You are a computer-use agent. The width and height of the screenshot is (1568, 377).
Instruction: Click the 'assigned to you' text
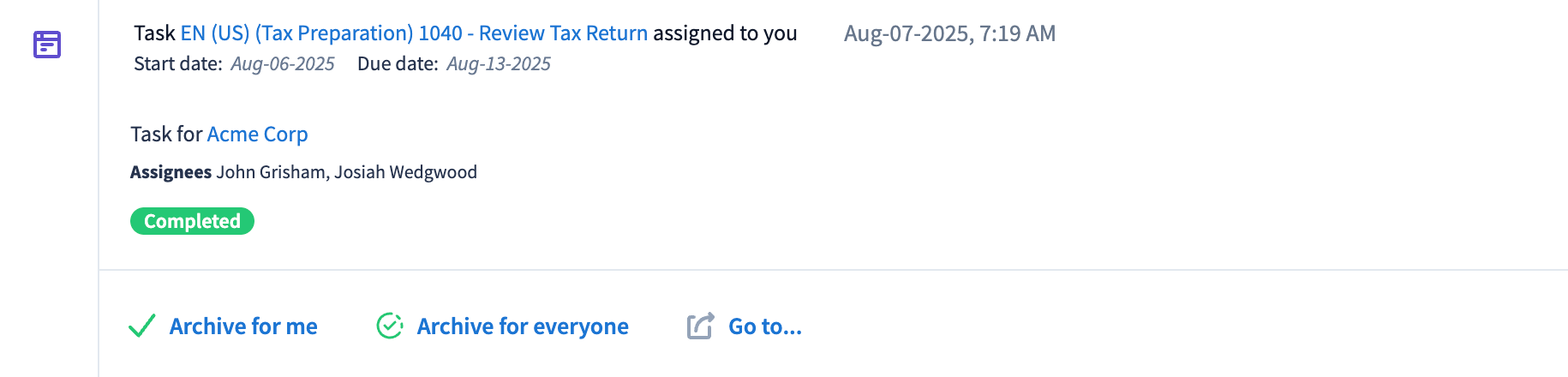click(725, 33)
